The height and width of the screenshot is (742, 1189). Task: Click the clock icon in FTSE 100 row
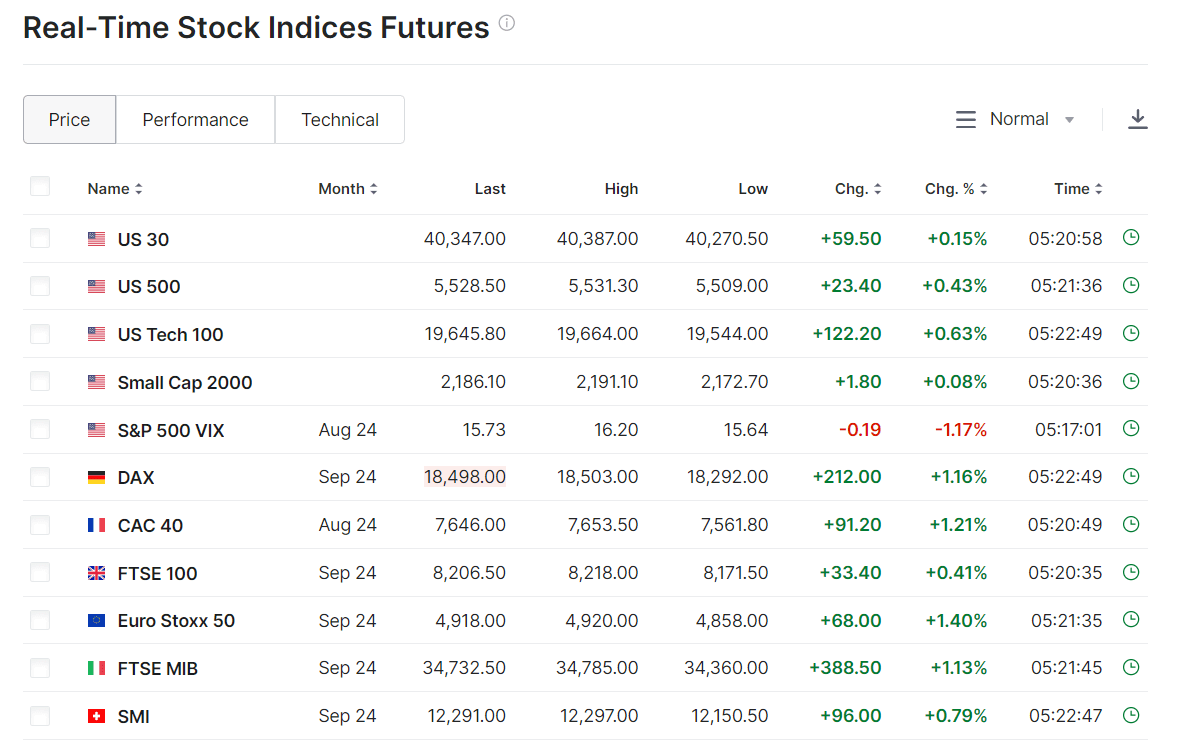1131,571
